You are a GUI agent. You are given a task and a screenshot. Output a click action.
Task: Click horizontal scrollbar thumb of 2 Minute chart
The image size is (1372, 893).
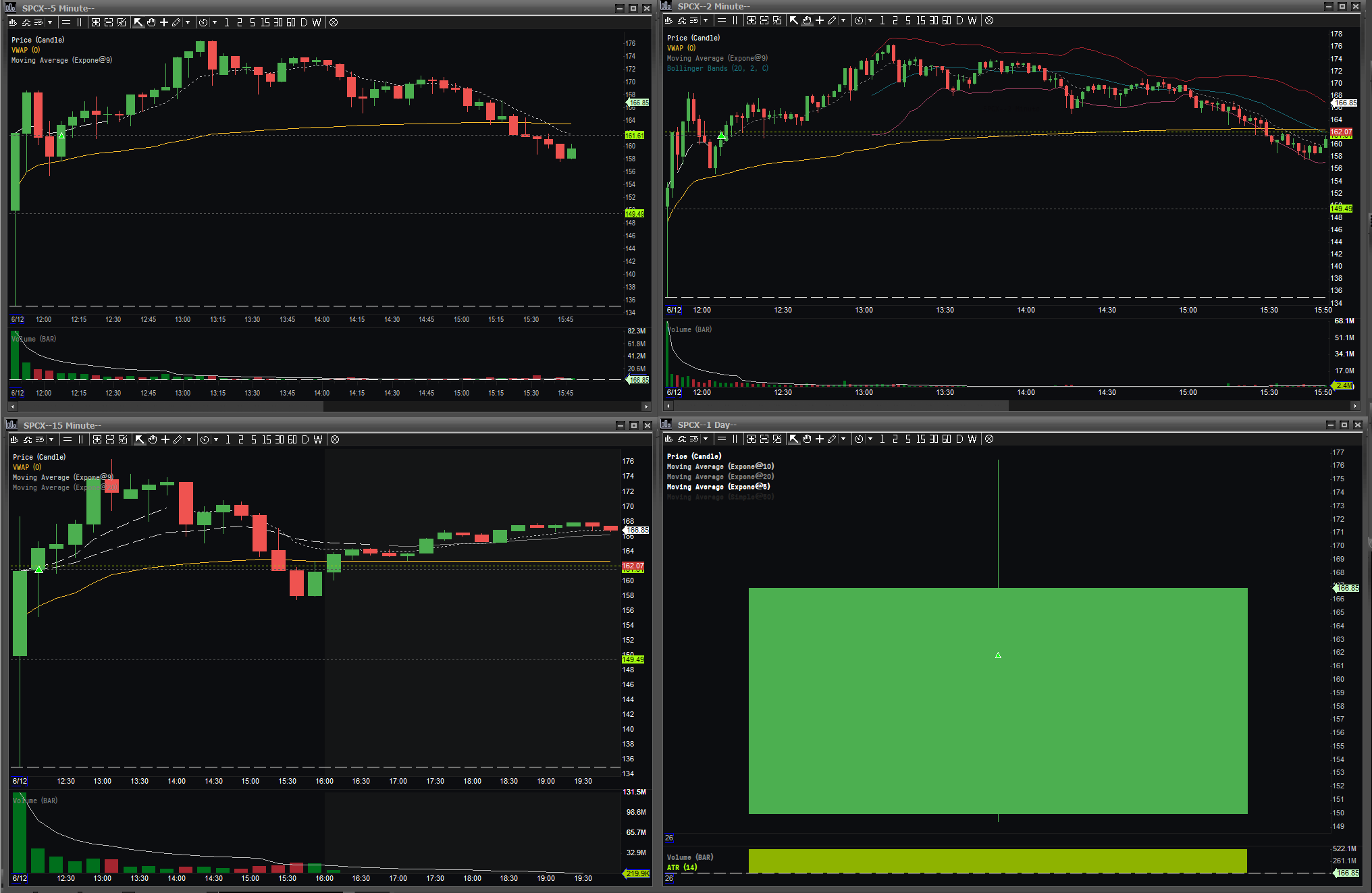pyautogui.click(x=840, y=406)
